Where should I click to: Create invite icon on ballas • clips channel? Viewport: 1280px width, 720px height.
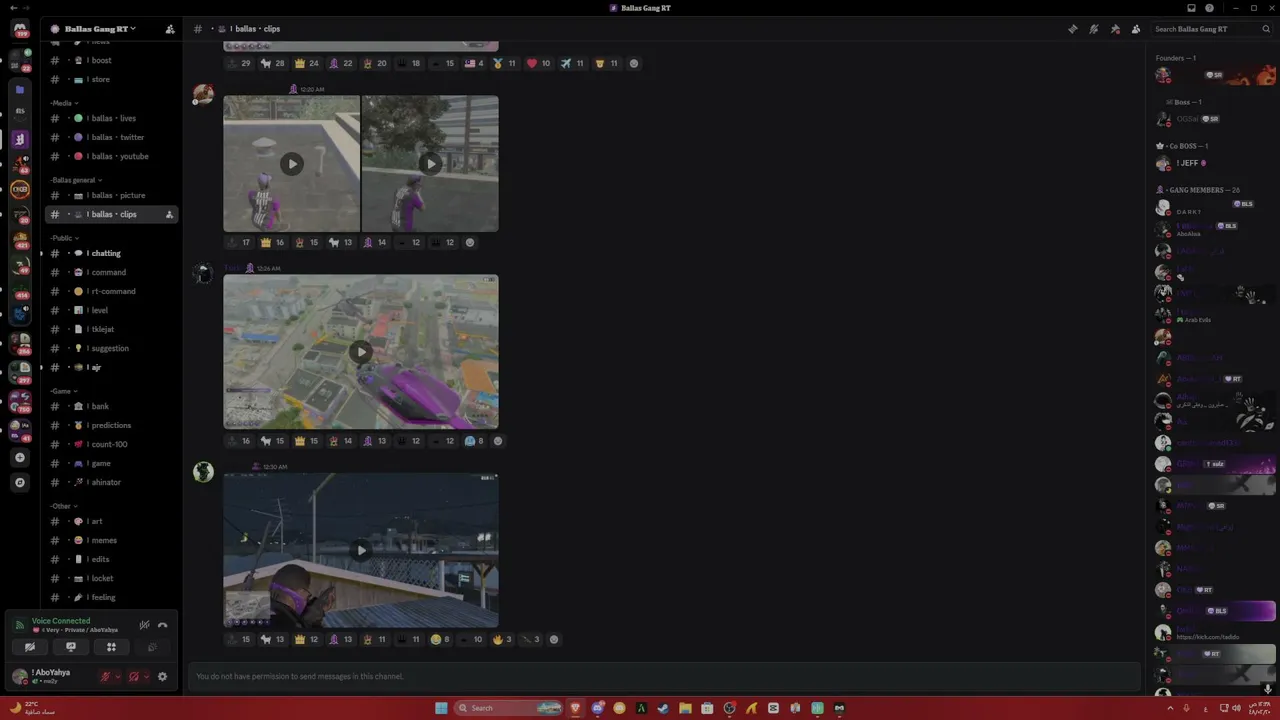tap(169, 214)
